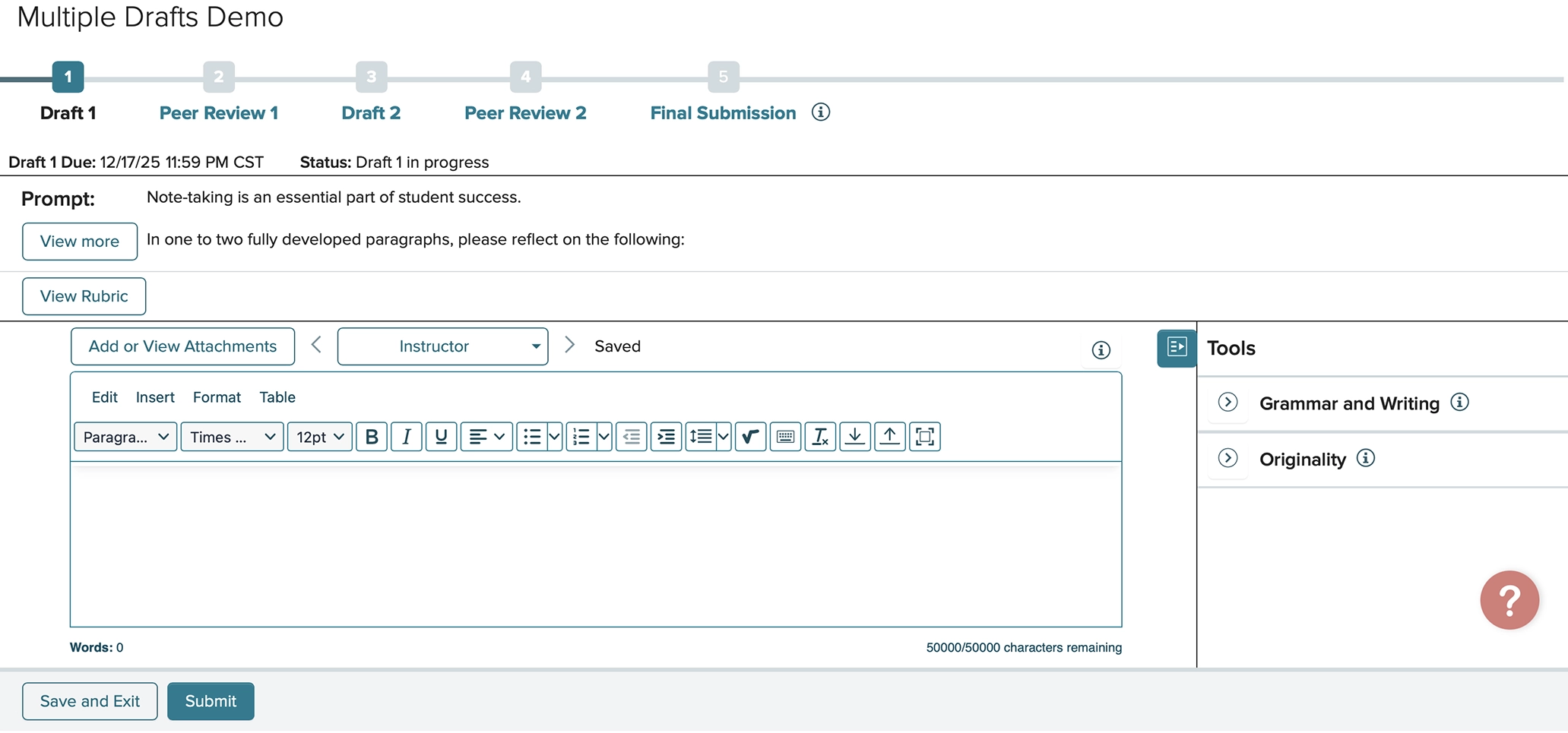
Task: Collapse the Tools panel with its sidebar icon
Action: [1175, 349]
